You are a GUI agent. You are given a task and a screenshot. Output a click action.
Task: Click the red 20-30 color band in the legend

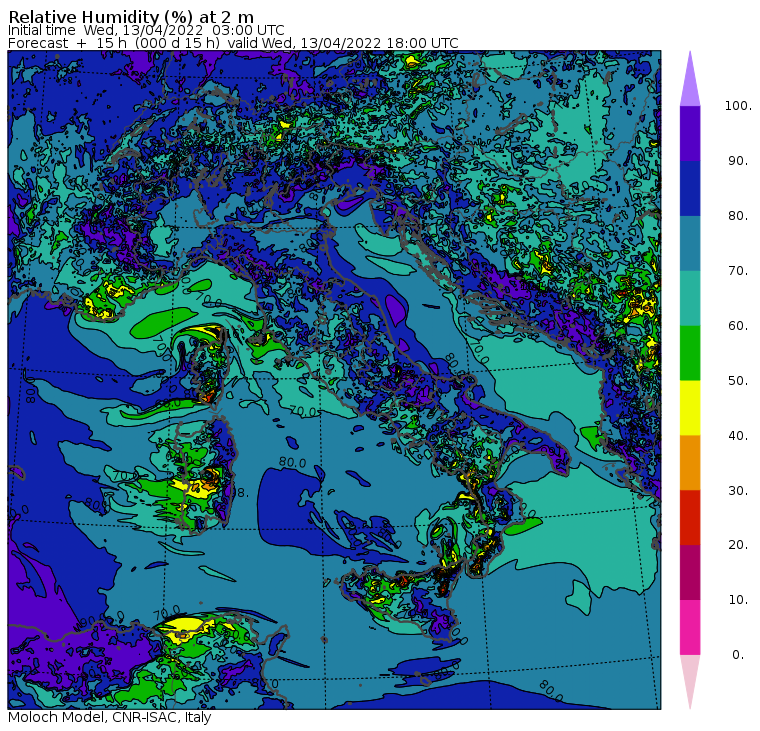pos(690,518)
